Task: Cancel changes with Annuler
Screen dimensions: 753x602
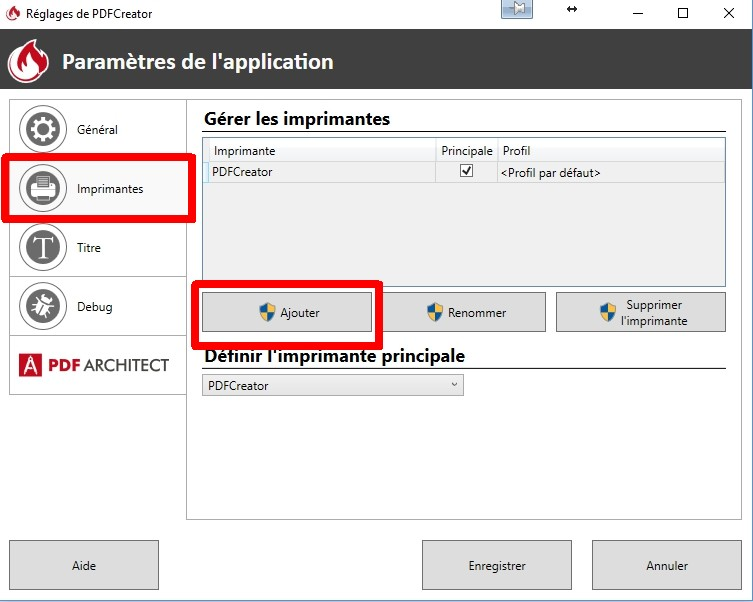Action: tap(667, 565)
